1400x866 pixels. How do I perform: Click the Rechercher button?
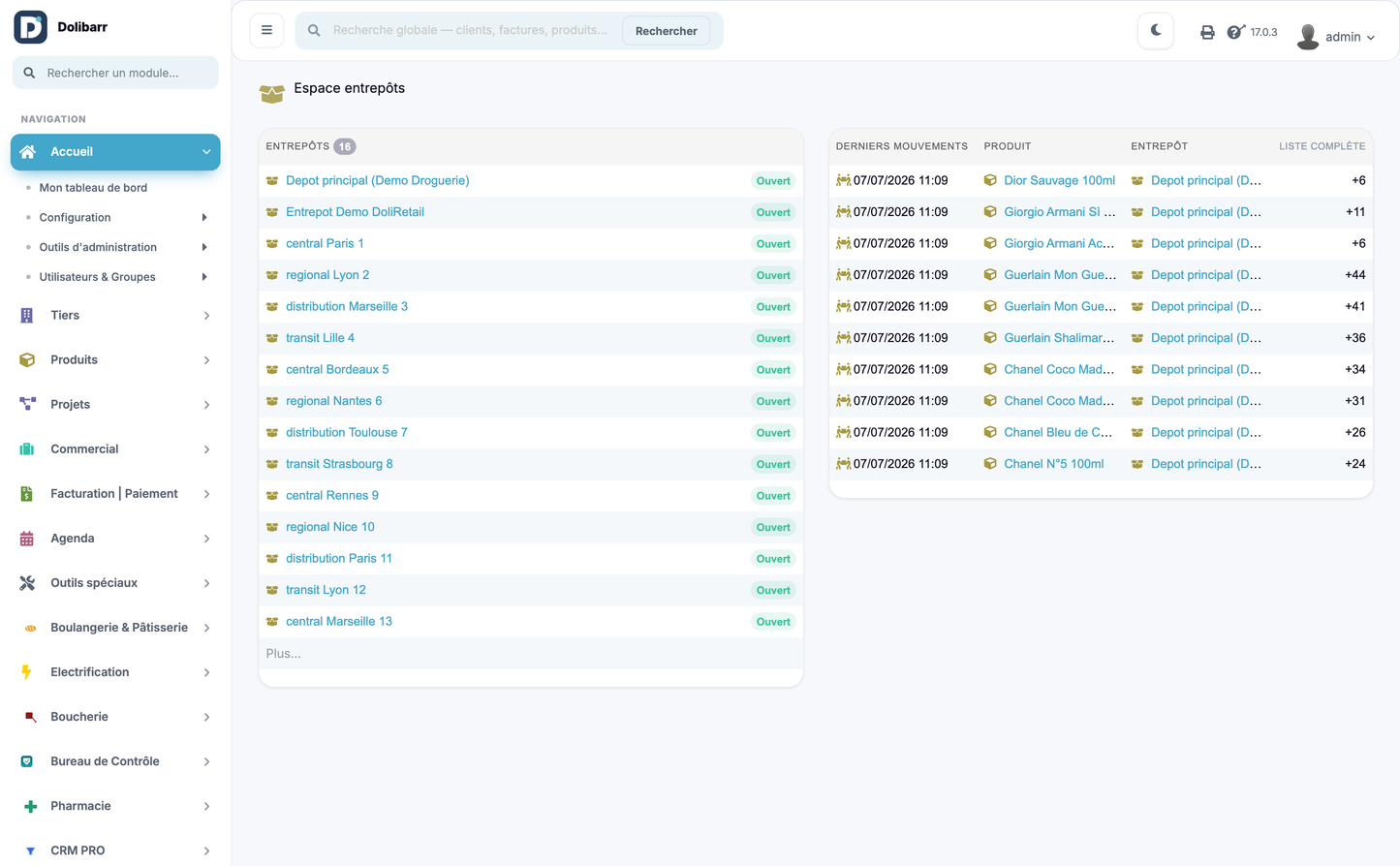click(666, 31)
